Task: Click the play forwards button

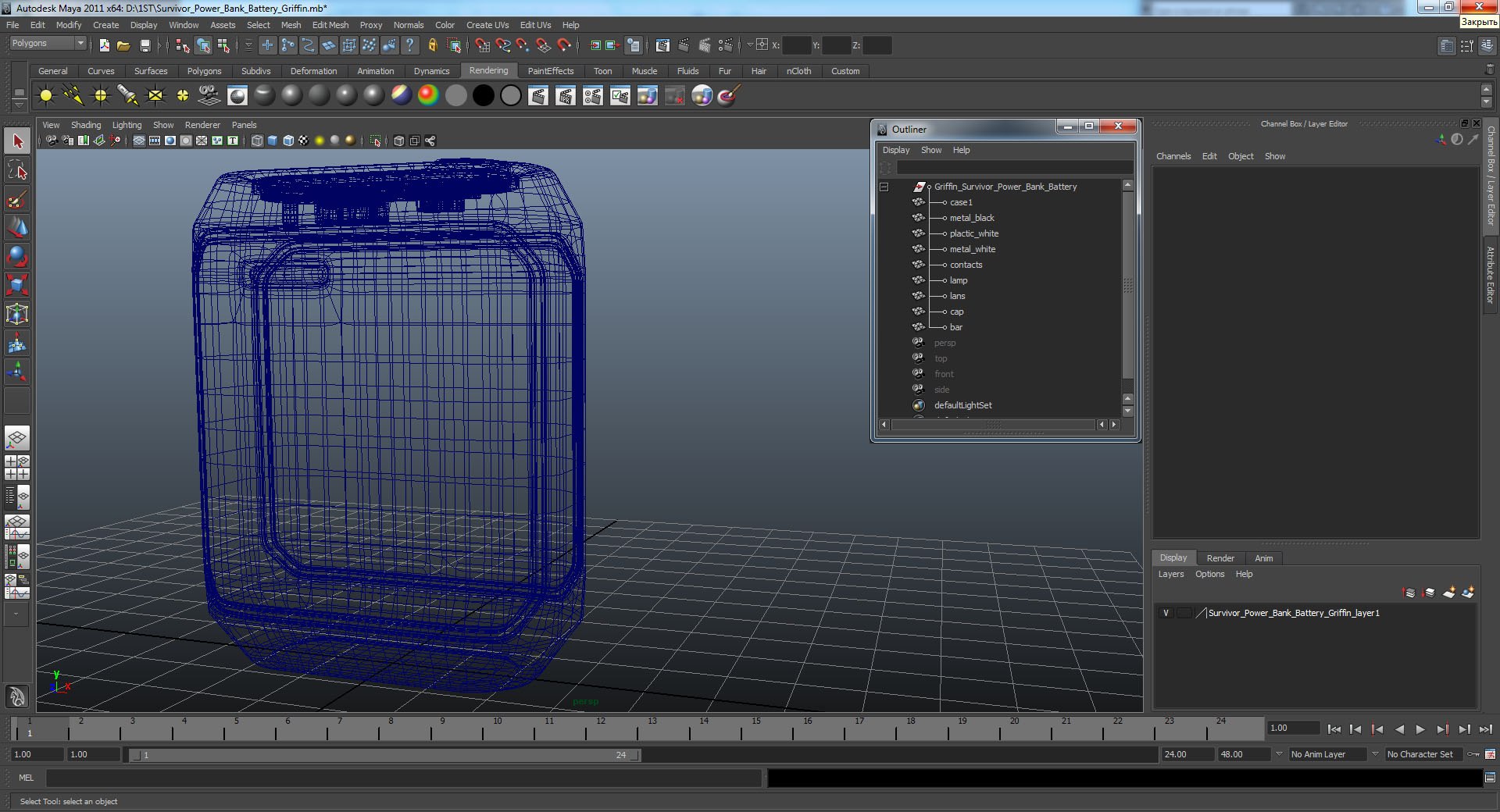Action: coord(1420,729)
